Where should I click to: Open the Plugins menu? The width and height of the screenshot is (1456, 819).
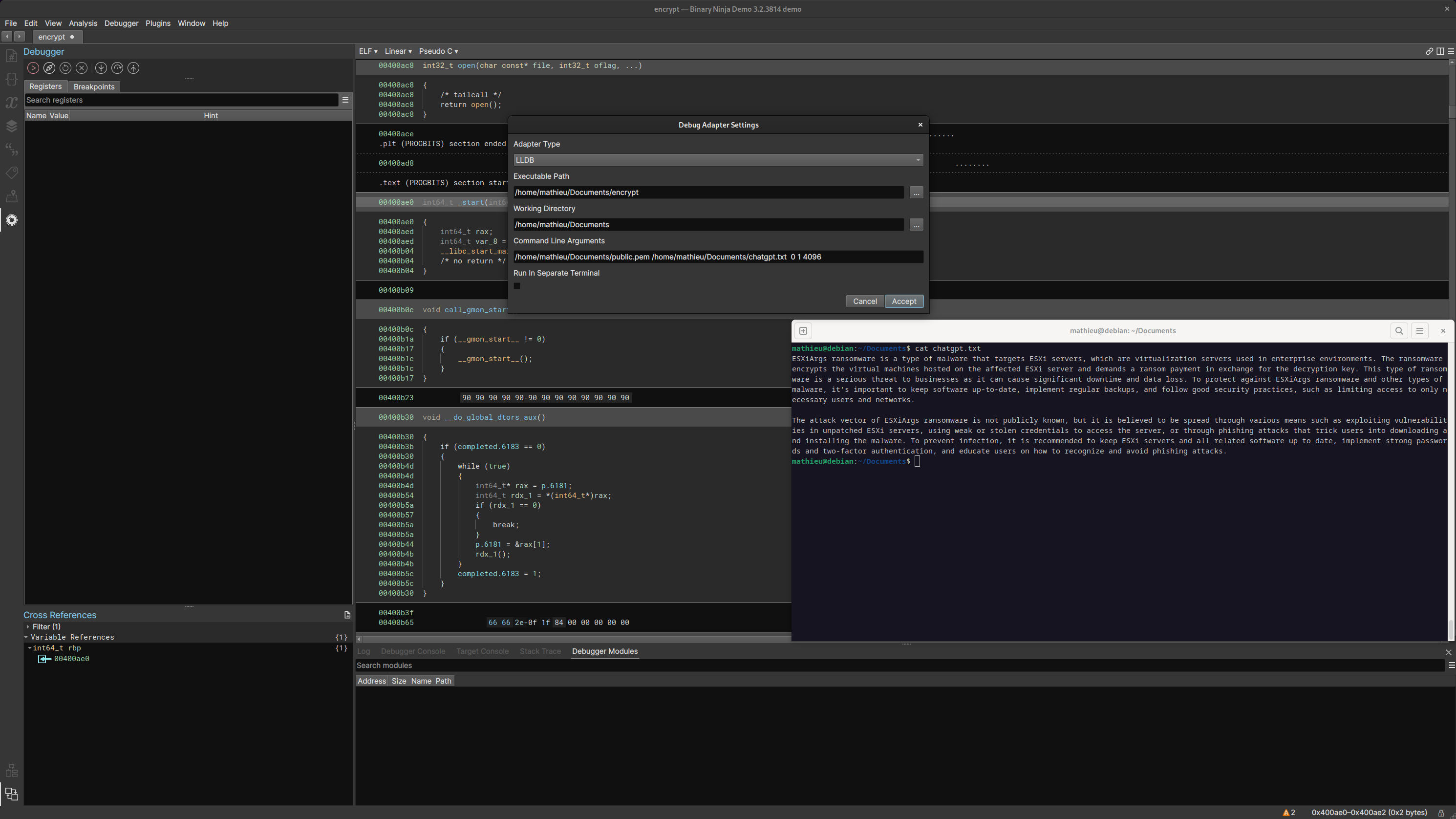158,23
